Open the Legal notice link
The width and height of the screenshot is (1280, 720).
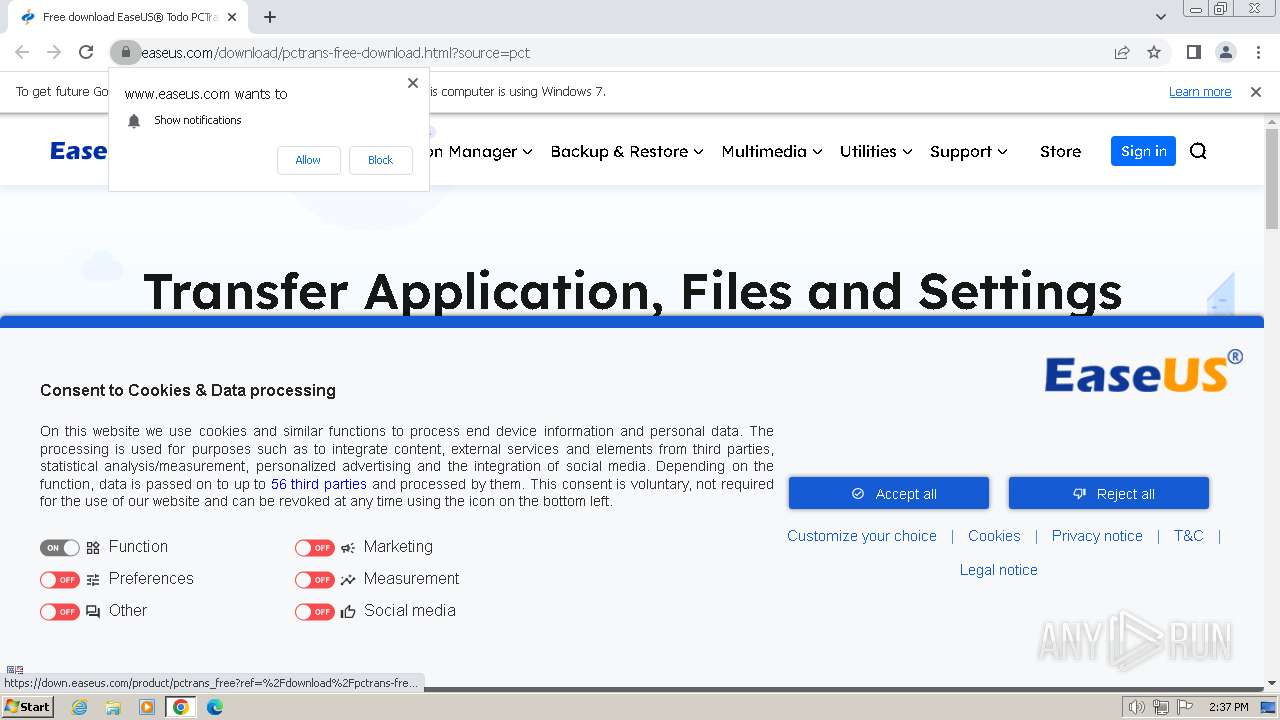point(998,570)
